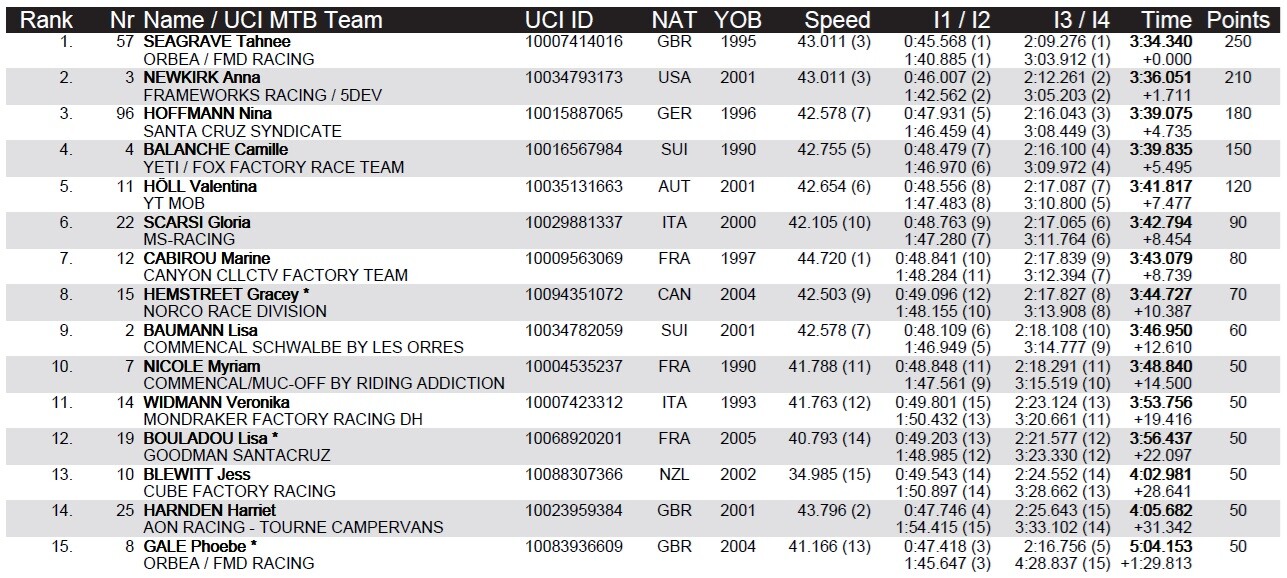The height and width of the screenshot is (578, 1287).
Task: Click BLEWITT Jess's nationality NZL
Action: [x=674, y=474]
